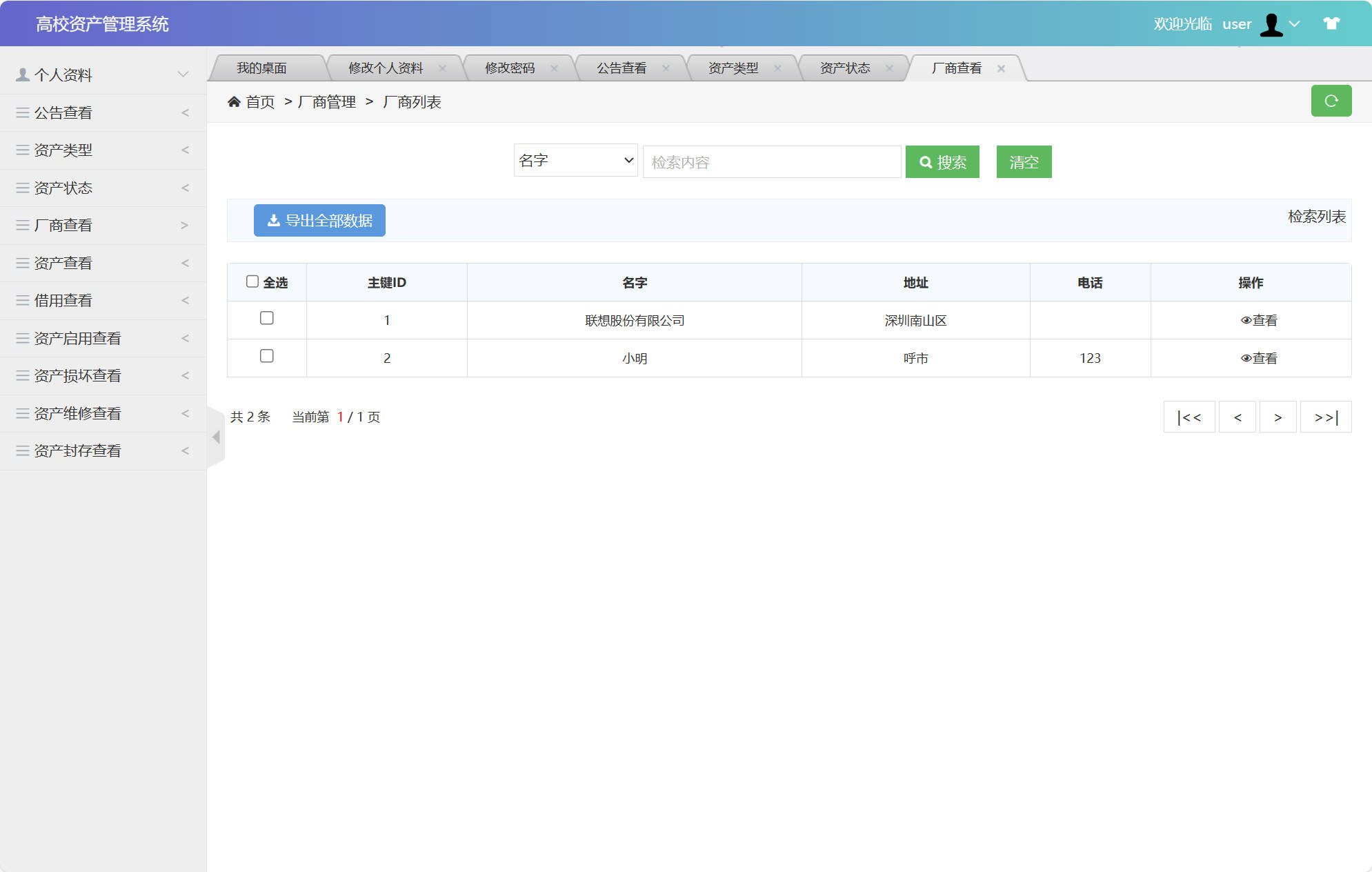
Task: Click the home icon in the breadcrumb
Action: click(x=235, y=101)
